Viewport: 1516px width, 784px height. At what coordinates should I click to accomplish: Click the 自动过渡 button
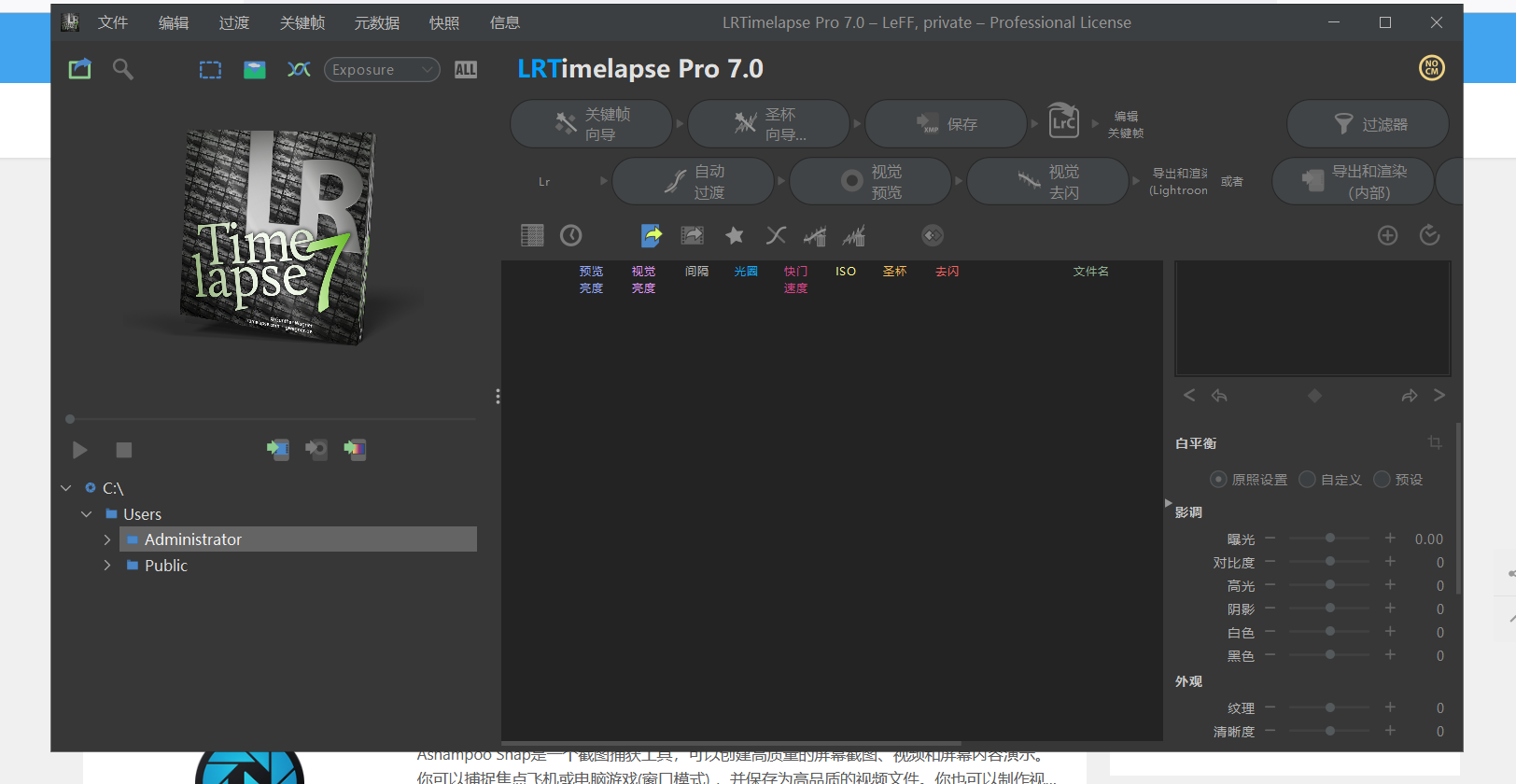click(x=694, y=181)
